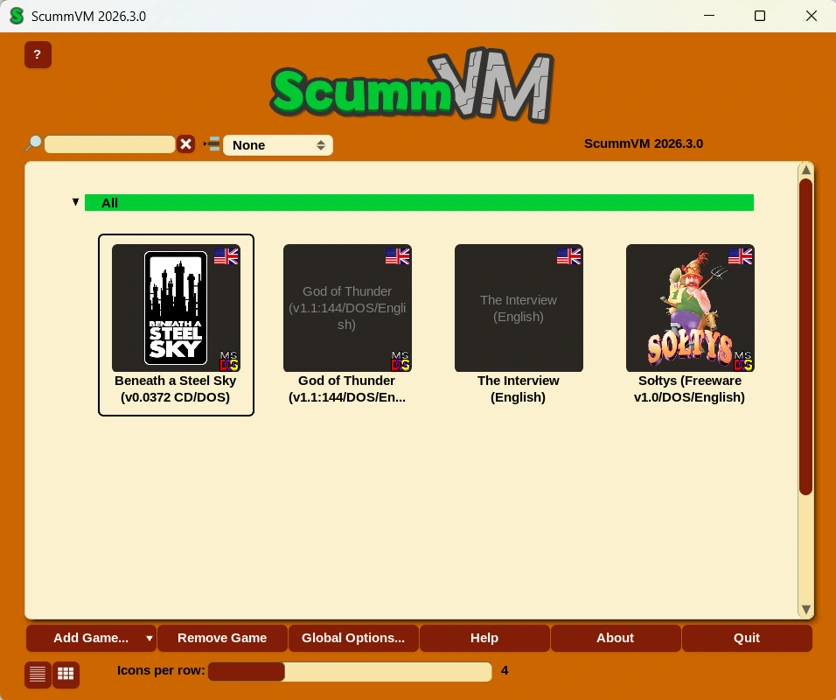
Task: Open the Add Game dropdown arrow
Action: pos(149,638)
